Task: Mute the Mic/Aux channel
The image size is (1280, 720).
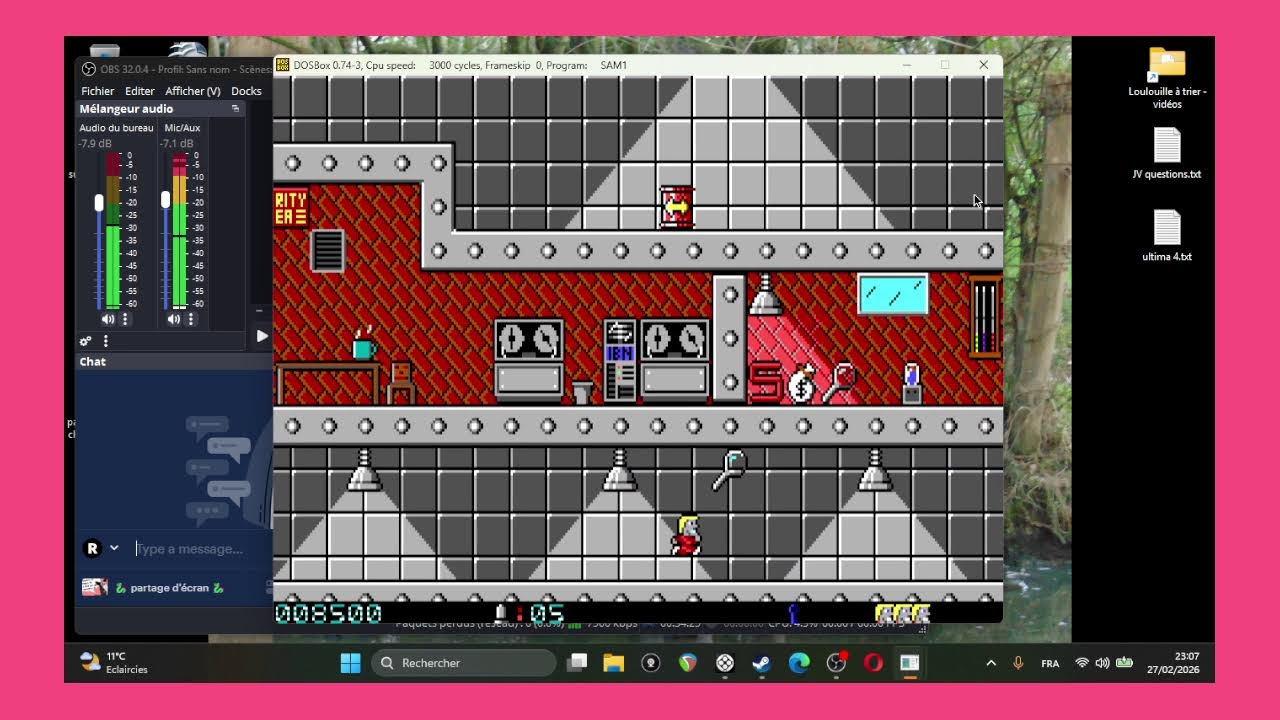Action: click(x=174, y=319)
